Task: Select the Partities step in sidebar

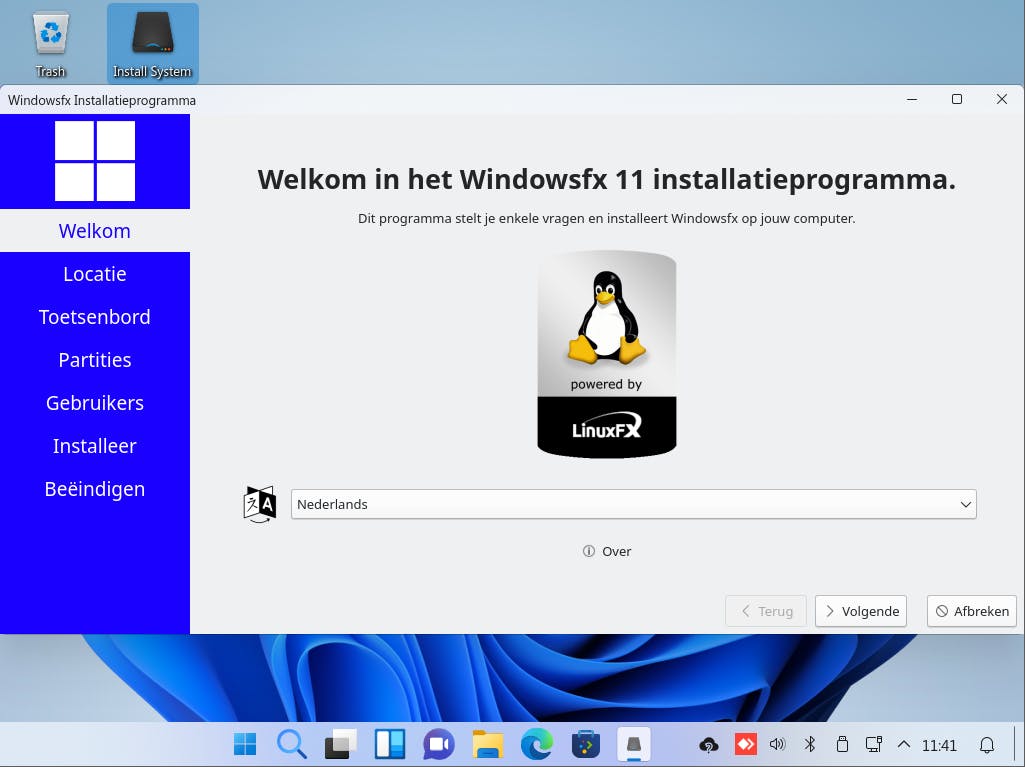Action: click(95, 360)
